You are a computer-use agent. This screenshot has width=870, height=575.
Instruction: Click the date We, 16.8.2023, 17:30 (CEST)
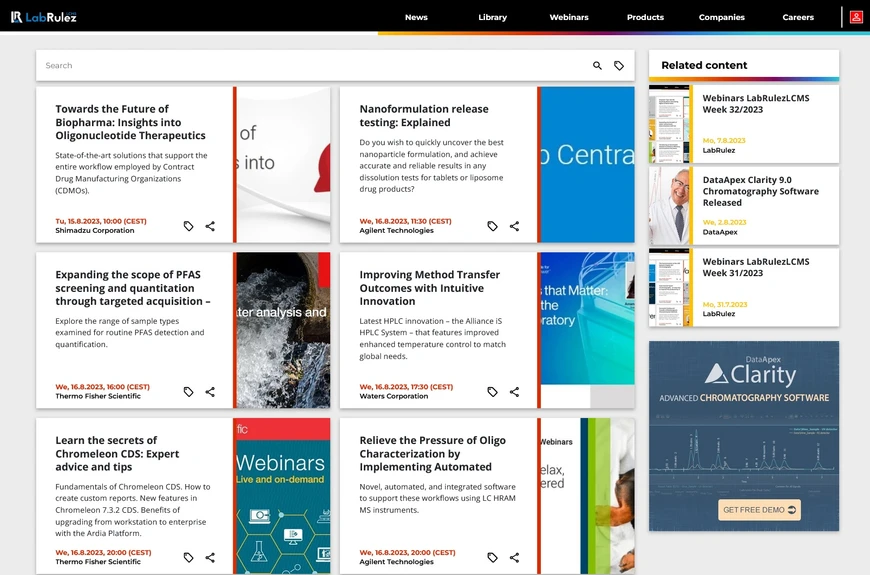click(x=406, y=387)
